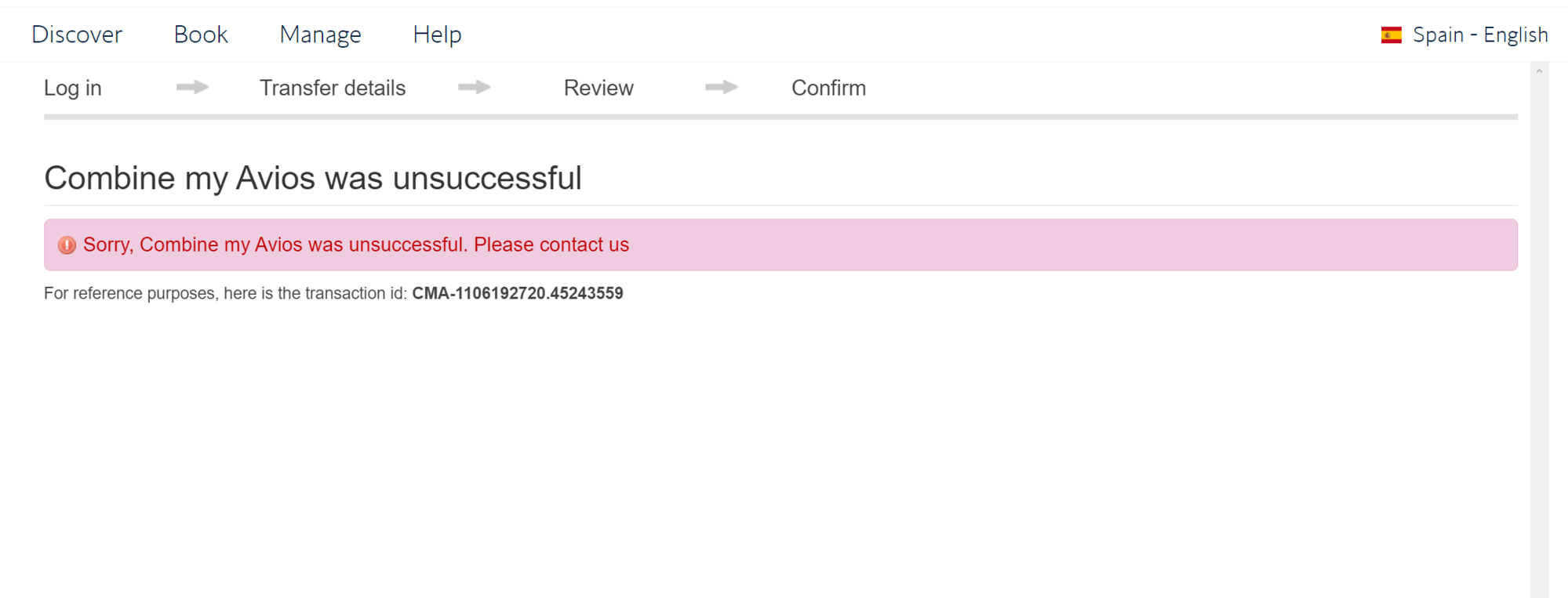1568x598 pixels.
Task: Open the Discover menu
Action: (x=77, y=34)
